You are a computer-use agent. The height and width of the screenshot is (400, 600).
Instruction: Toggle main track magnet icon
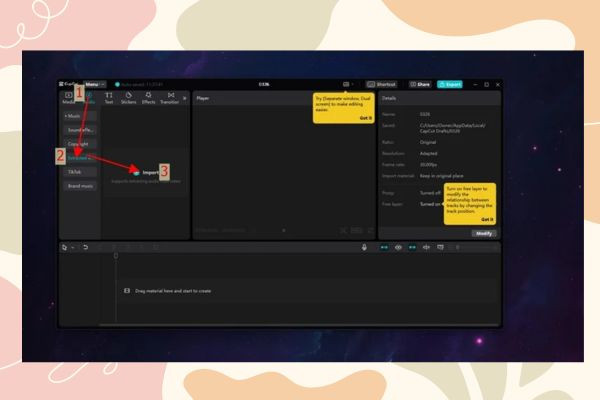(x=384, y=248)
